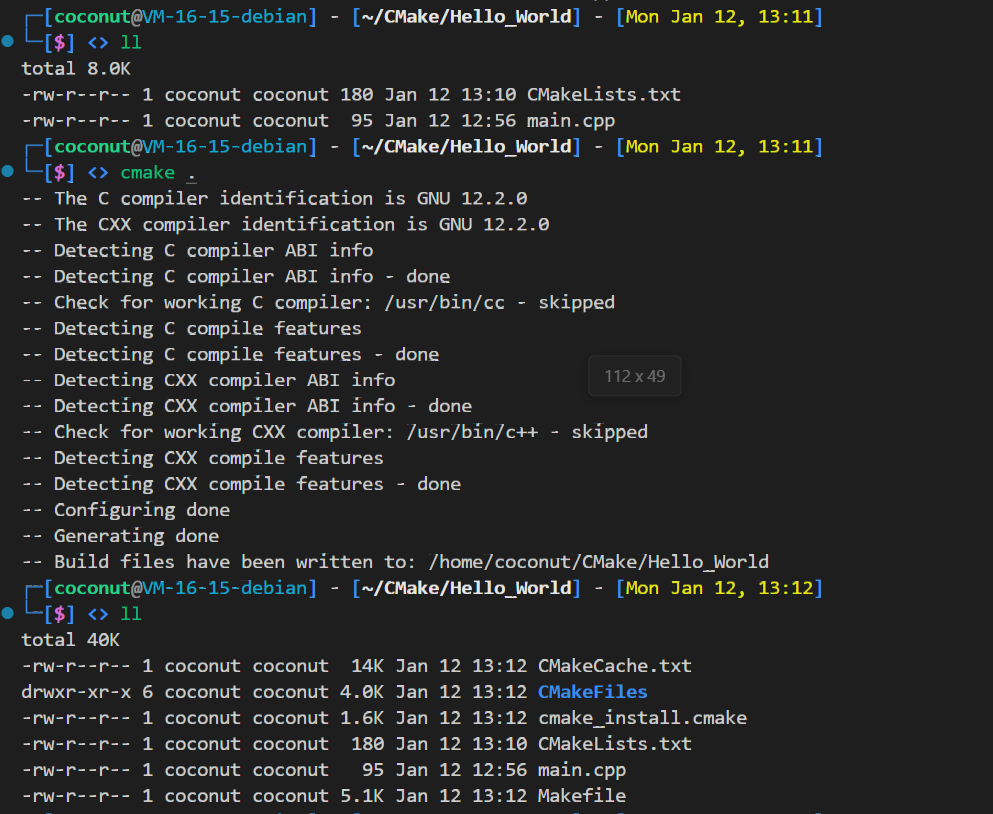Image resolution: width=993 pixels, height=814 pixels.
Task: Open the CMakeFiles directory entry
Action: pyautogui.click(x=592, y=691)
